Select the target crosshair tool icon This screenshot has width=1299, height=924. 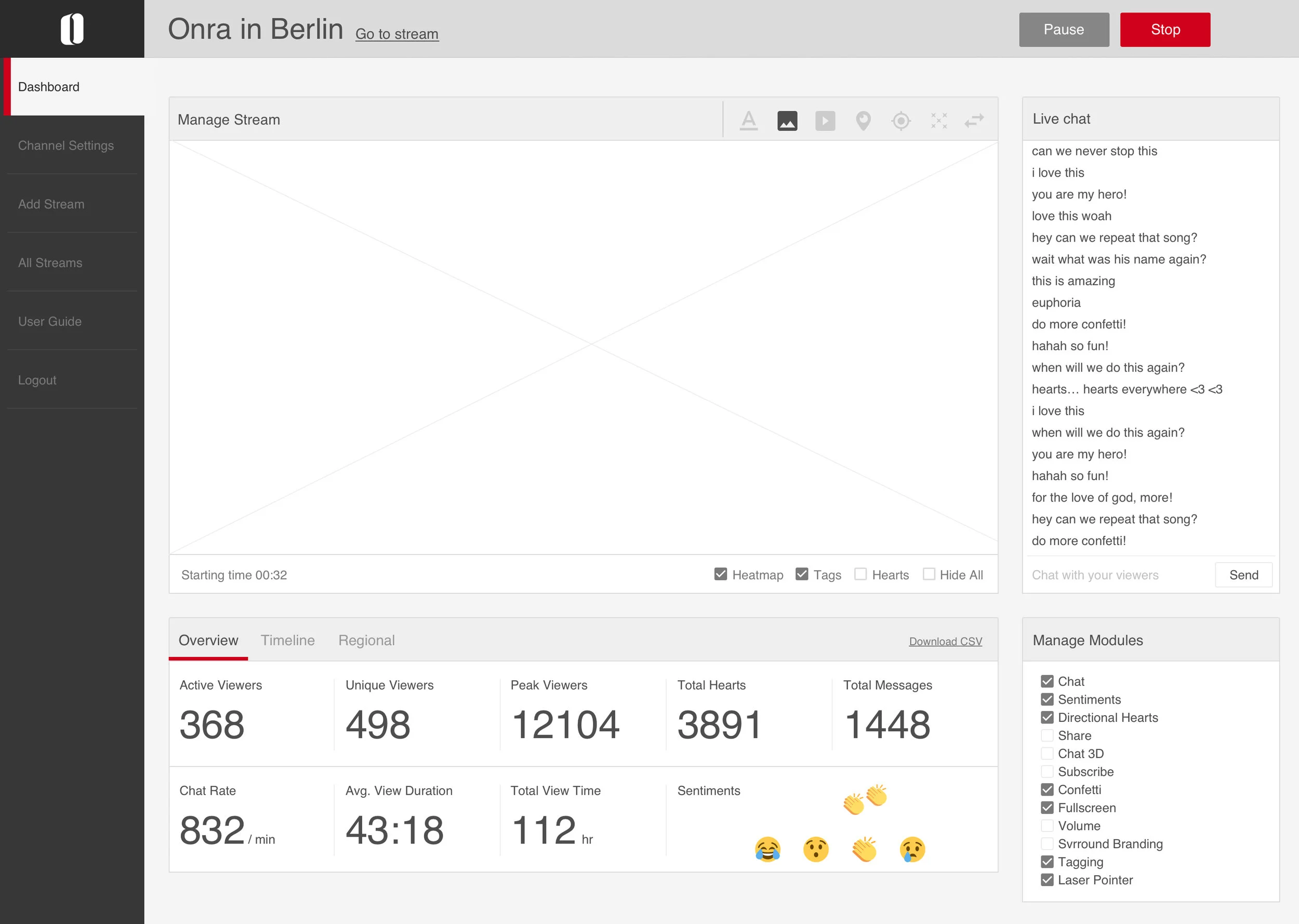click(902, 121)
